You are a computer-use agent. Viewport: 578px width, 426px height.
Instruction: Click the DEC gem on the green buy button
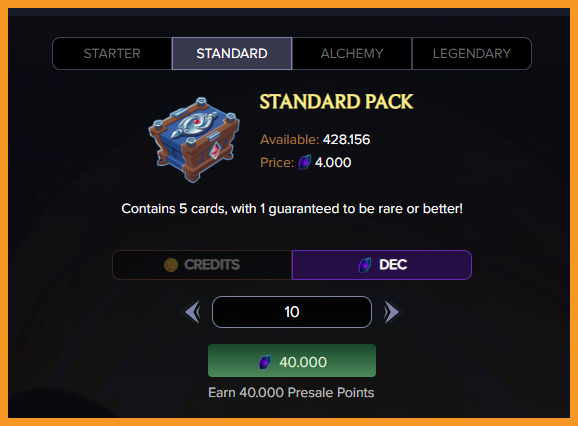pos(265,362)
